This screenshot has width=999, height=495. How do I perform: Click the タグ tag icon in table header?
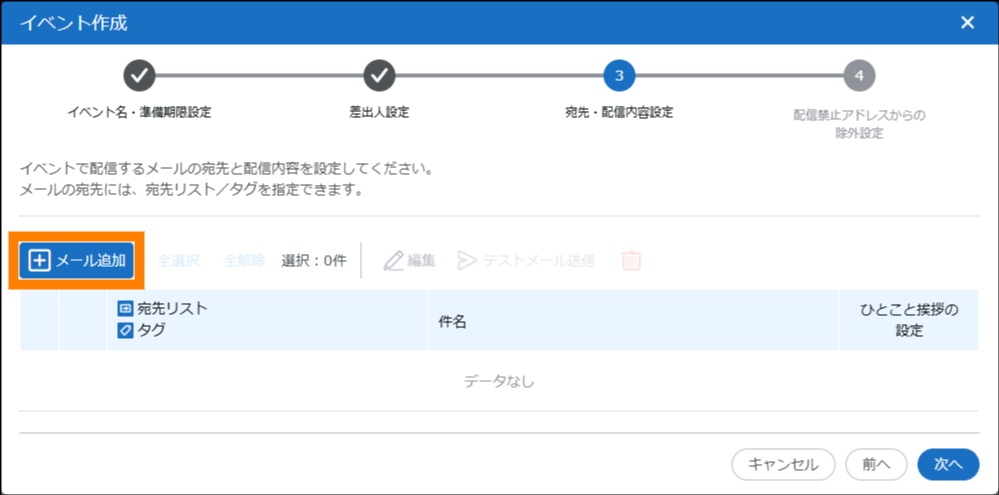coord(125,331)
